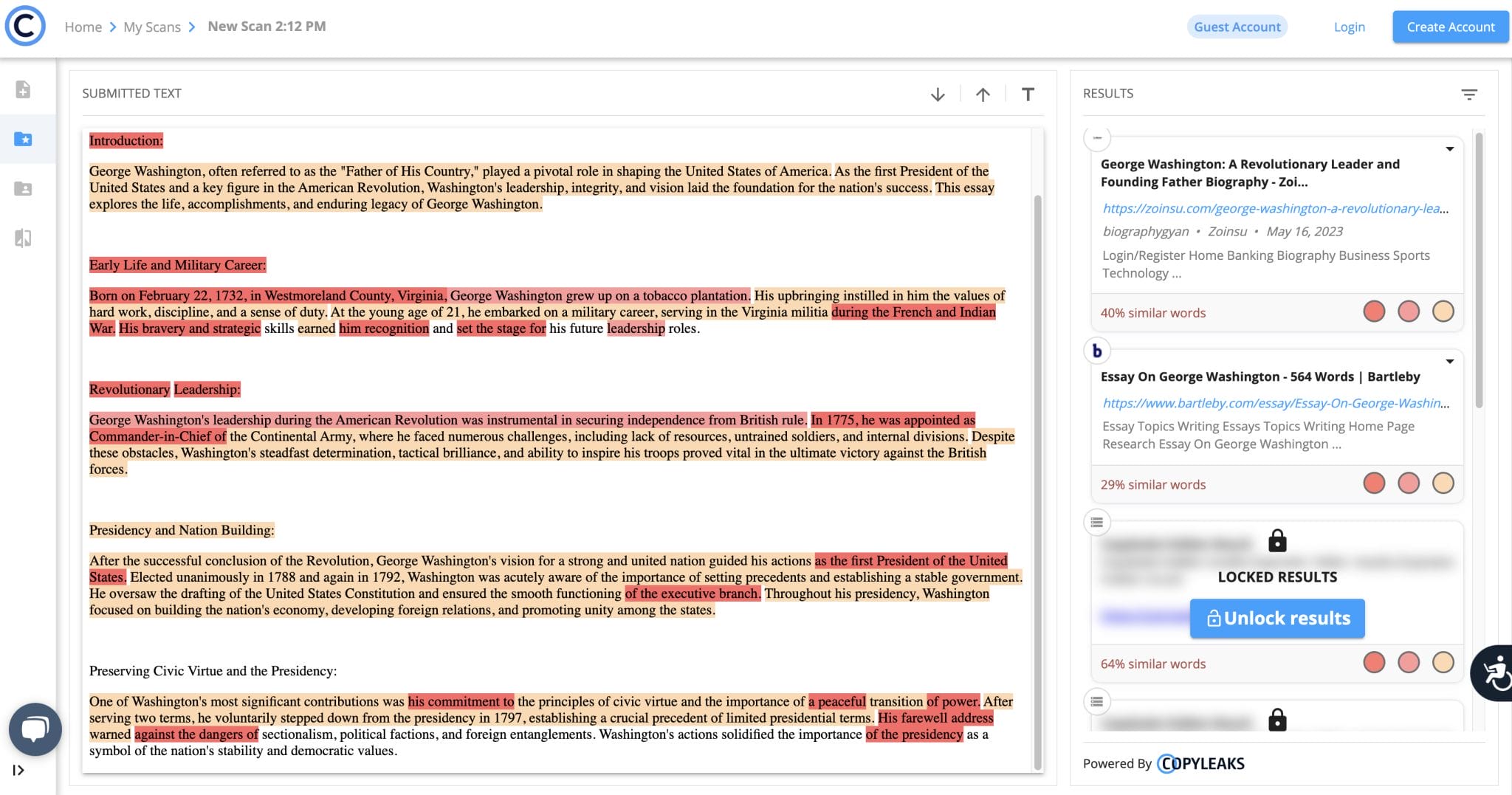Open the new scan document icon in sidebar

click(23, 89)
